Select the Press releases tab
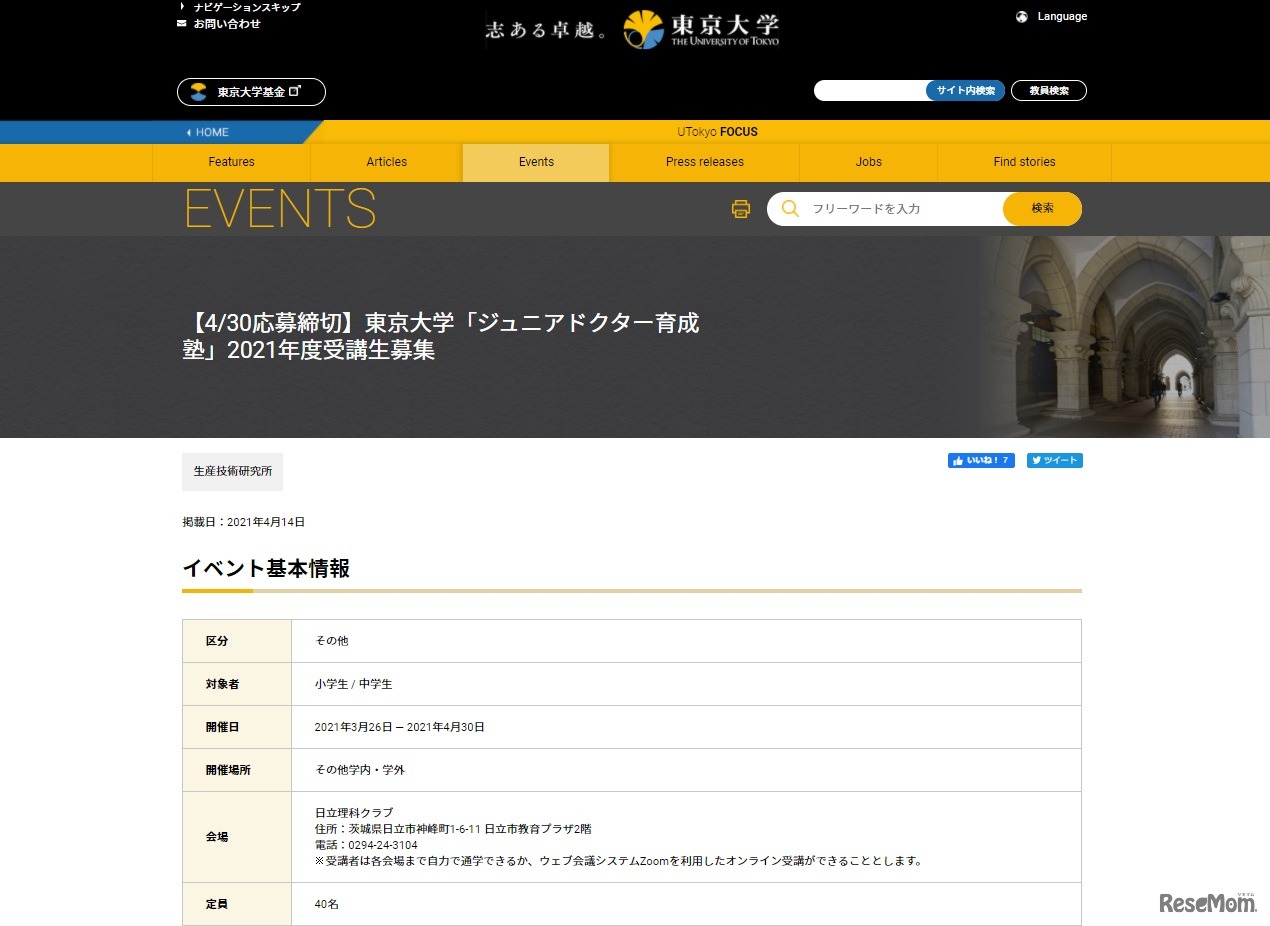Image resolution: width=1270 pixels, height=926 pixels. pos(704,161)
